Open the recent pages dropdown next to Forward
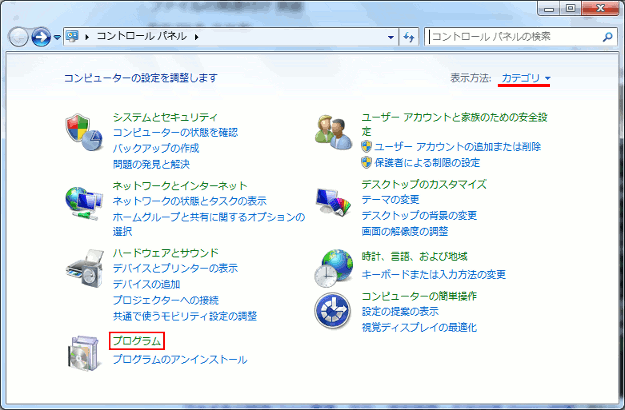The image size is (625, 410). coord(57,37)
